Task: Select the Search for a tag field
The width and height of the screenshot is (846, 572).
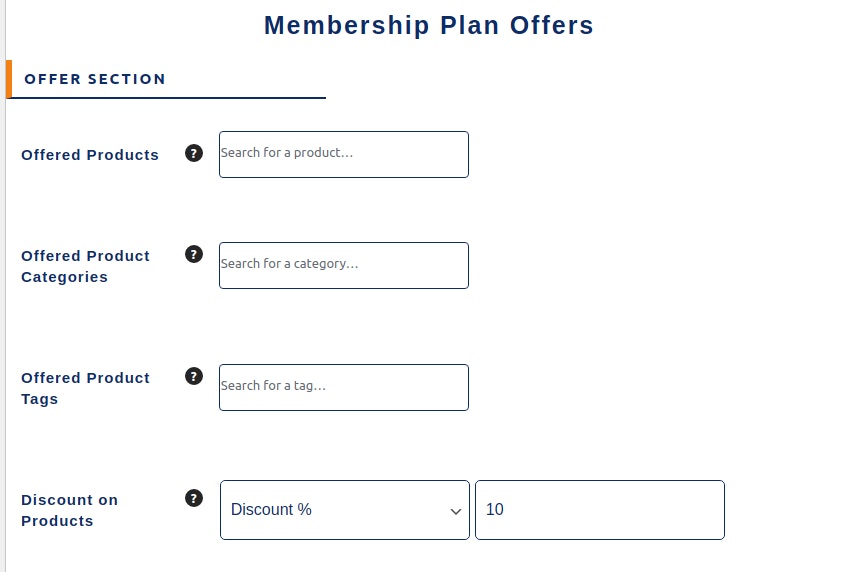Action: 344,387
